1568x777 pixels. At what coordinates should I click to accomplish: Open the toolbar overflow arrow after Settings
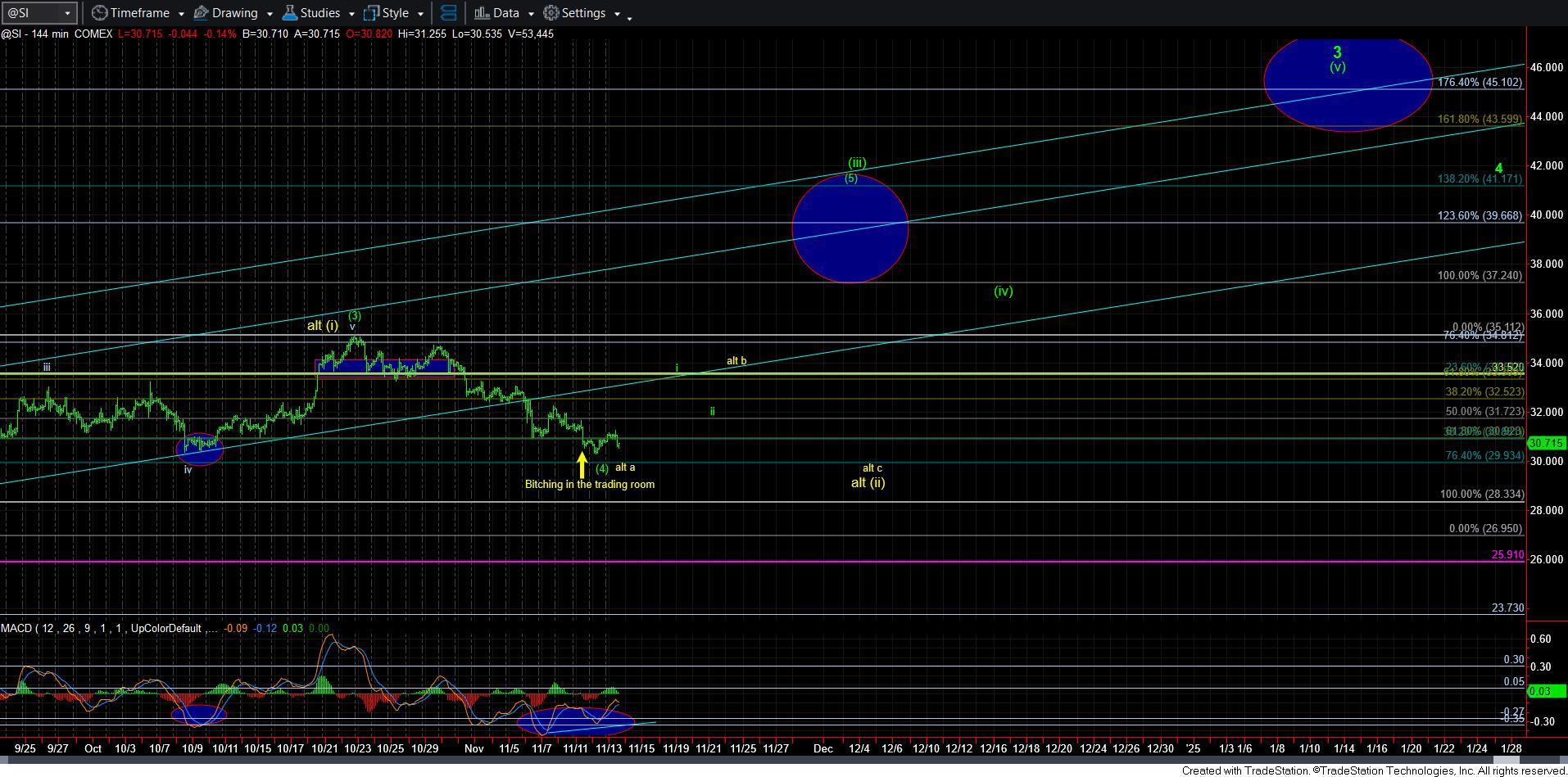point(629,16)
